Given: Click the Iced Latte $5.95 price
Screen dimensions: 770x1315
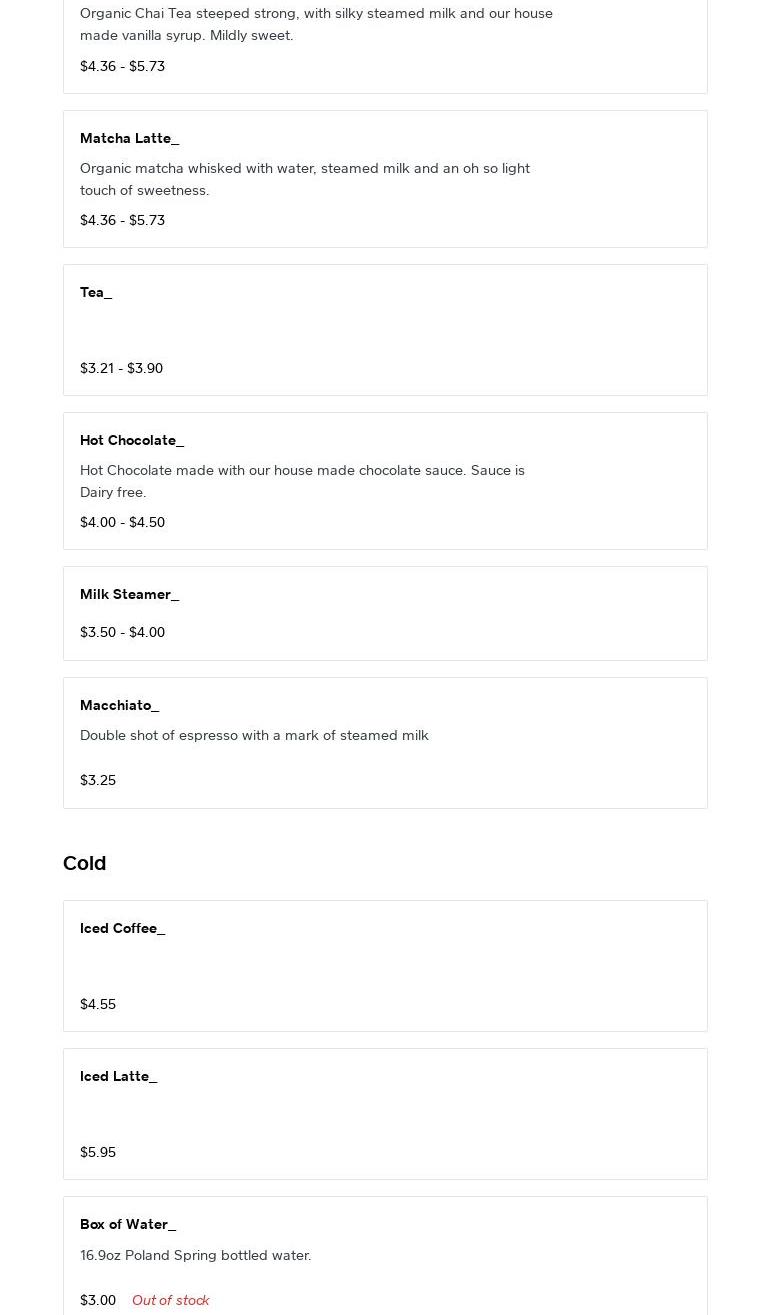Looking at the screenshot, I should [x=98, y=1152].
